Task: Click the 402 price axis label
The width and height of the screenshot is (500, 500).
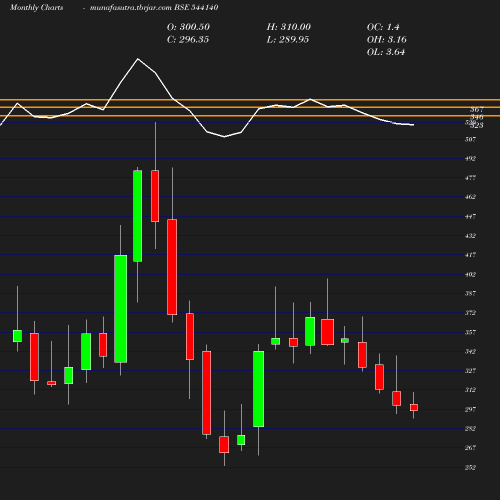Action: click(470, 275)
